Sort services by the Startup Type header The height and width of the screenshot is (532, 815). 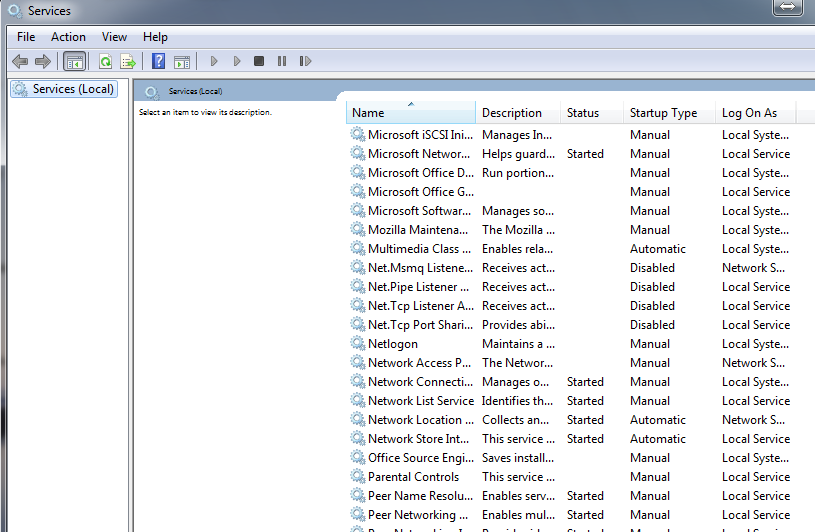pyautogui.click(x=663, y=113)
